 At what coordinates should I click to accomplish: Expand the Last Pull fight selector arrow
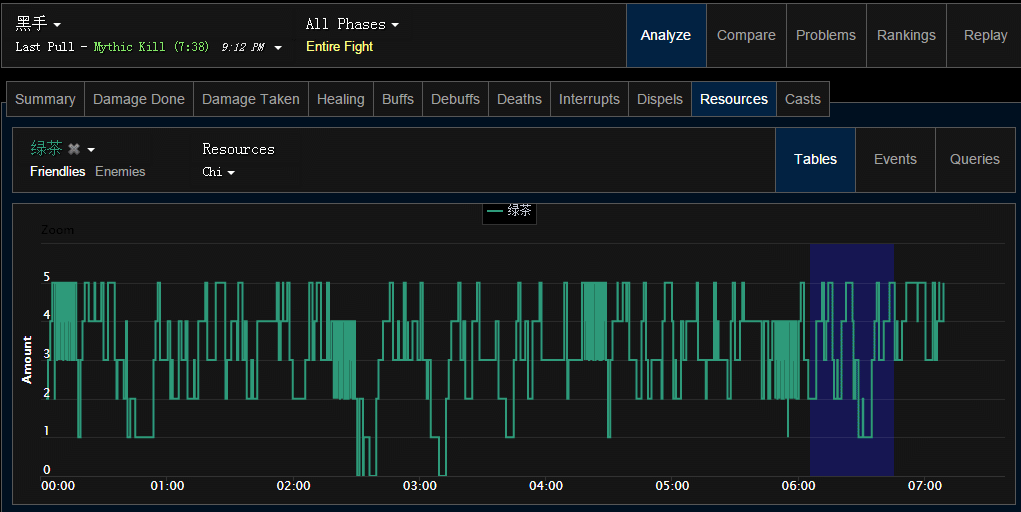(x=278, y=47)
